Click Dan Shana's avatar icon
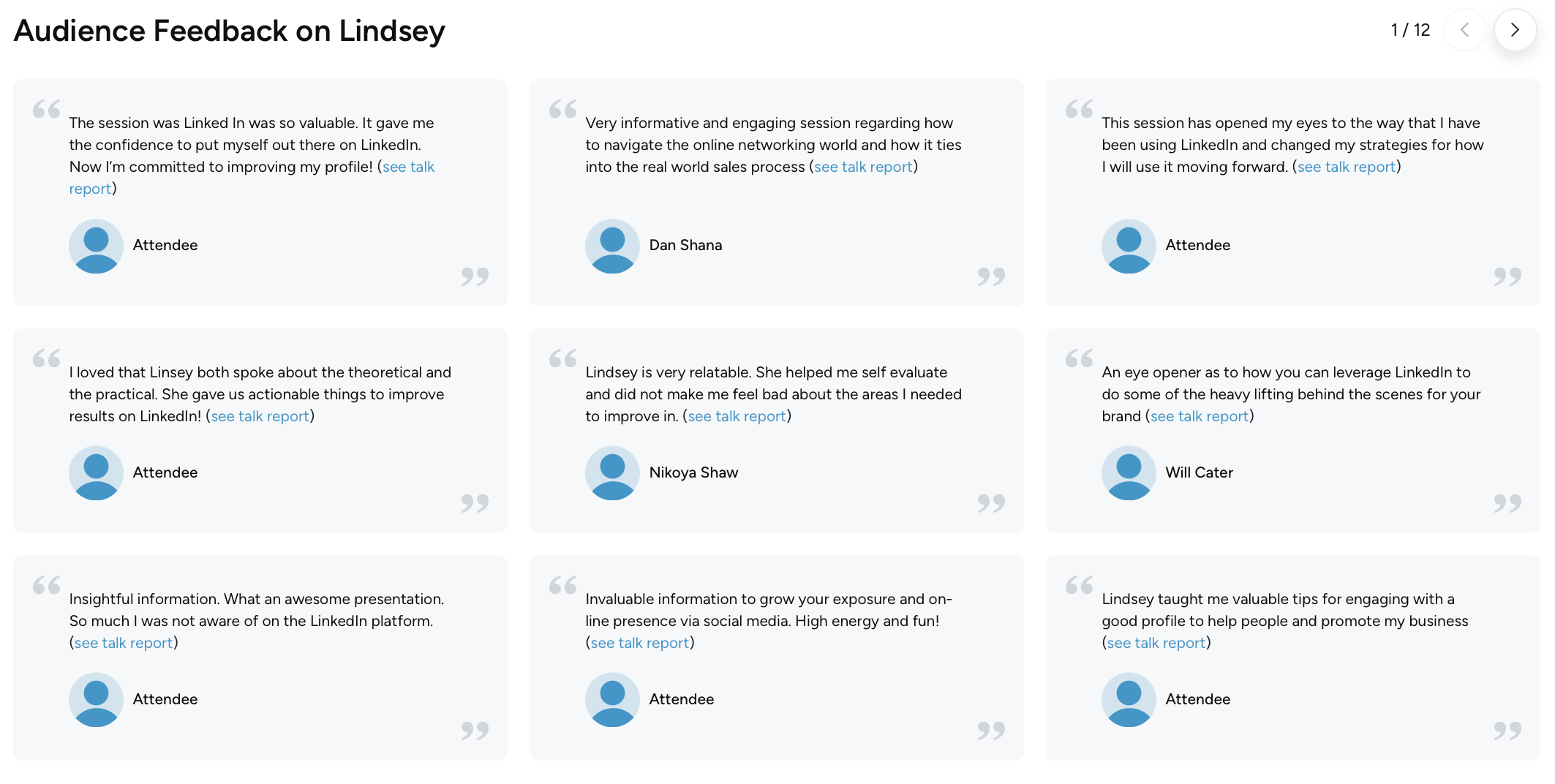 pyautogui.click(x=612, y=246)
